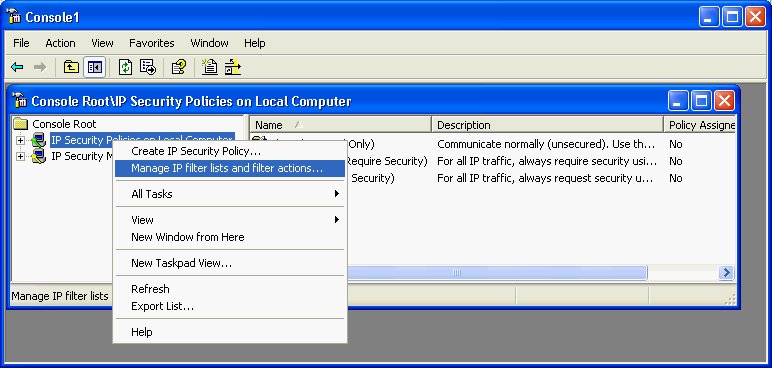Screen dimensions: 772x368
Task: Click the Export List toolbar icon
Action: (x=148, y=67)
